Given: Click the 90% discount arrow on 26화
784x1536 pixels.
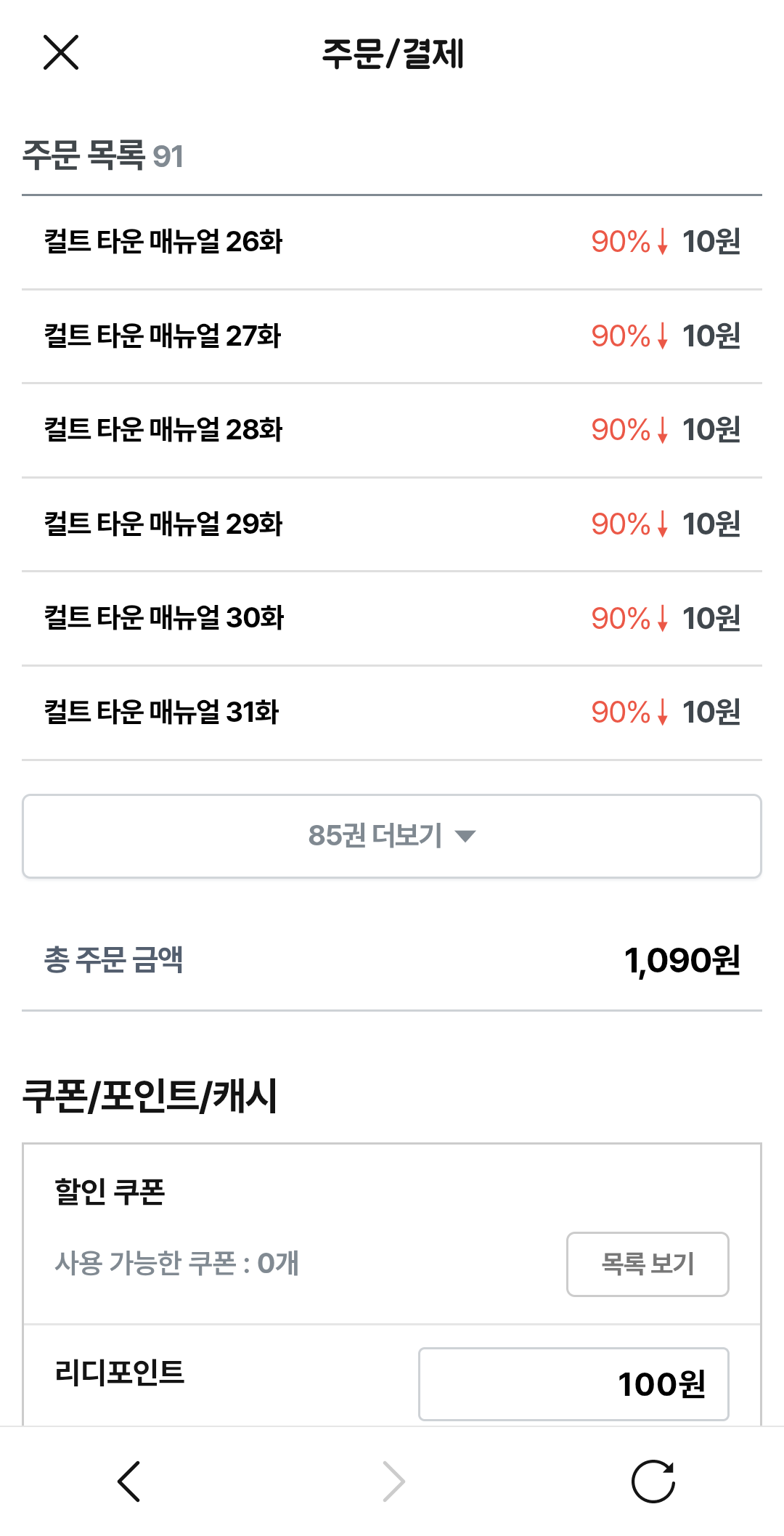Looking at the screenshot, I should (x=662, y=242).
